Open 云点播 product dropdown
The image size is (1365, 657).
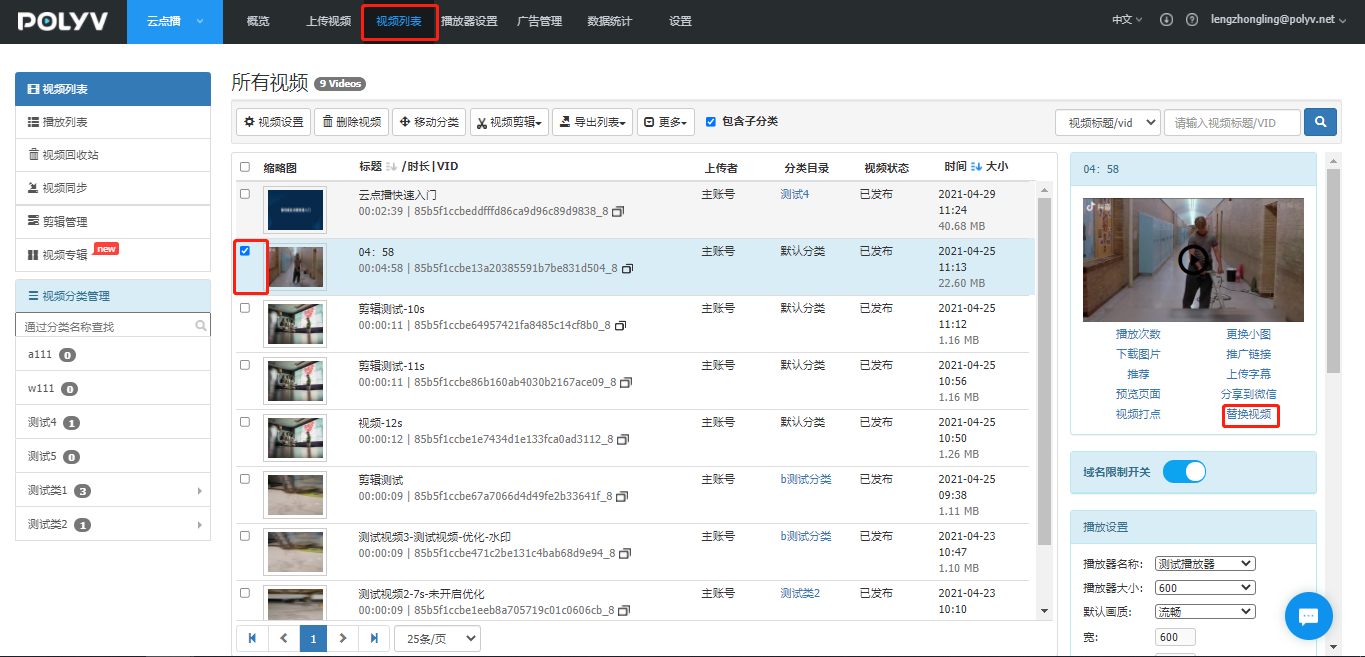click(175, 21)
